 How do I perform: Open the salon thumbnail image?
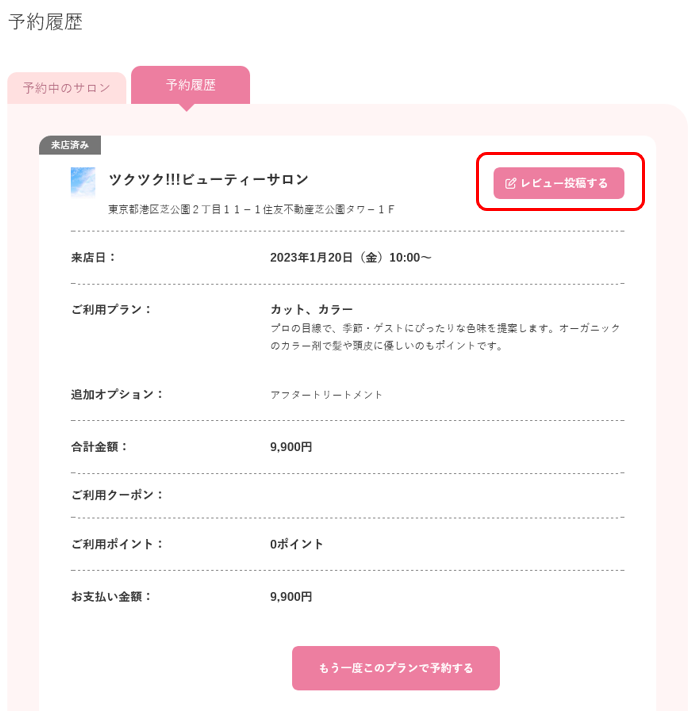click(x=83, y=182)
